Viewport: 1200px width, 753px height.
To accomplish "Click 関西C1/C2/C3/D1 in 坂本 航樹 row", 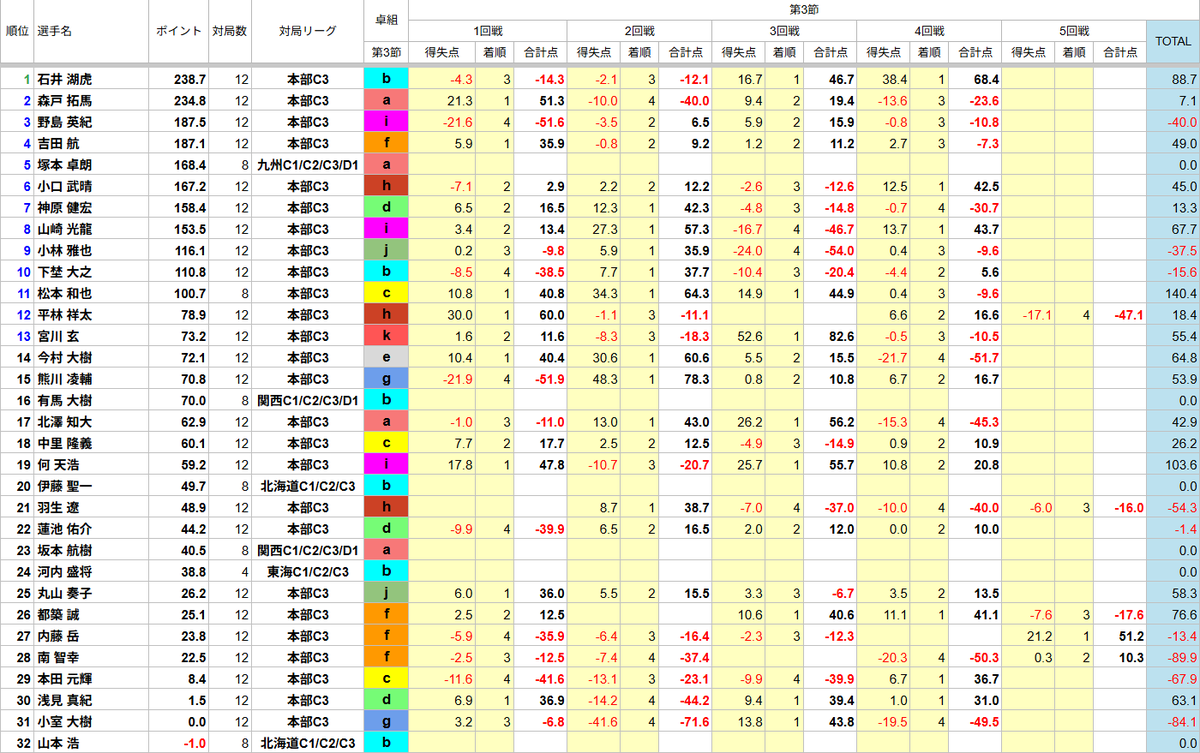I will click(306, 551).
